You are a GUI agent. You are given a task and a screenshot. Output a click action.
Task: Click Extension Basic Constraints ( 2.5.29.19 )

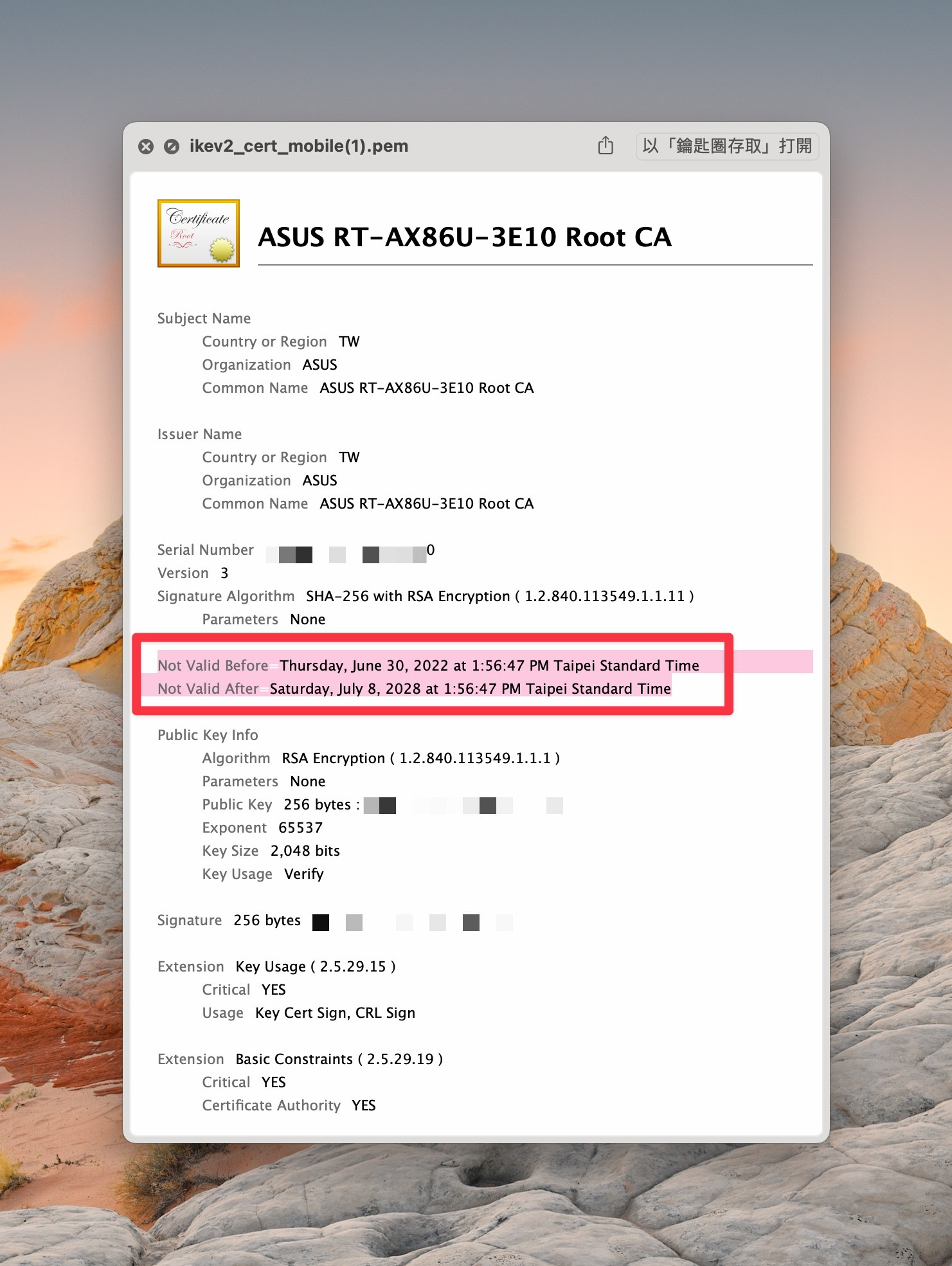(300, 1059)
